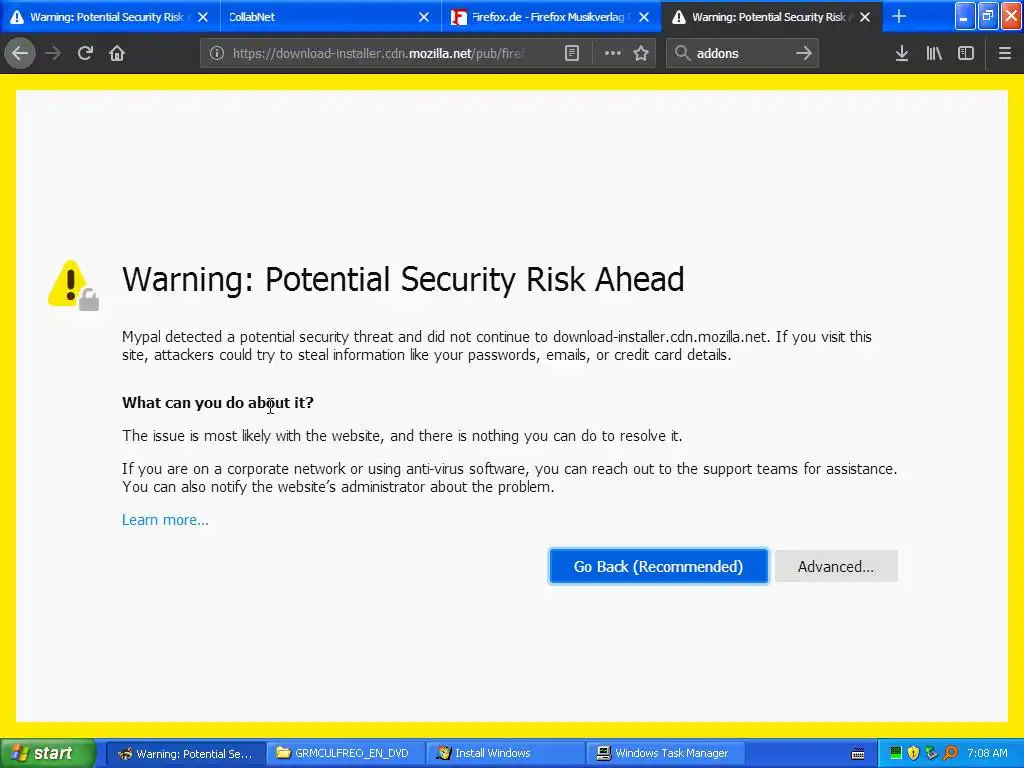Toggle reader view icon
1024x768 pixels.
click(571, 53)
